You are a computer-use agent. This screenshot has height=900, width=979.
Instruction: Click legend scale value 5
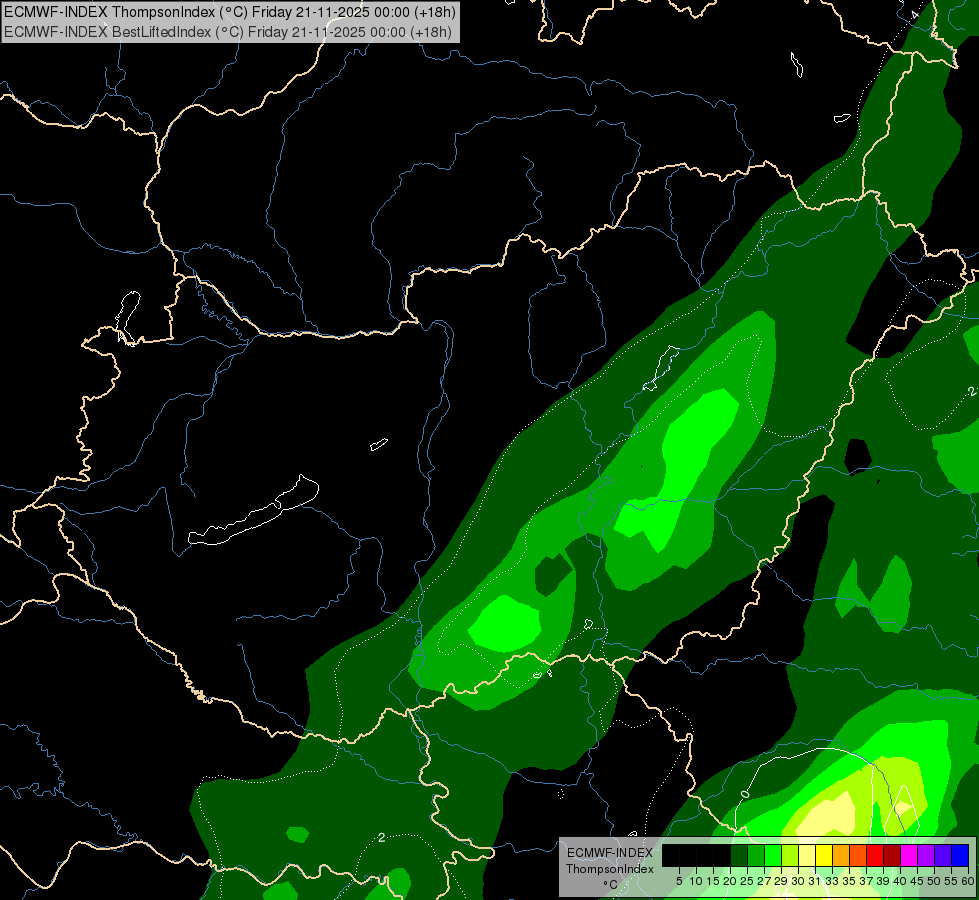(679, 881)
